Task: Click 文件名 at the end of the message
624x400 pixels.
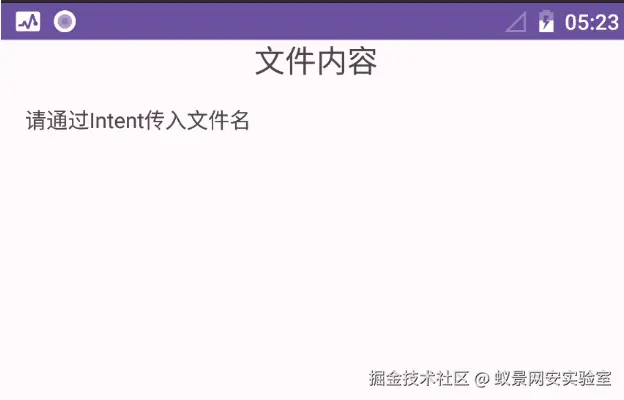Action: (x=218, y=120)
